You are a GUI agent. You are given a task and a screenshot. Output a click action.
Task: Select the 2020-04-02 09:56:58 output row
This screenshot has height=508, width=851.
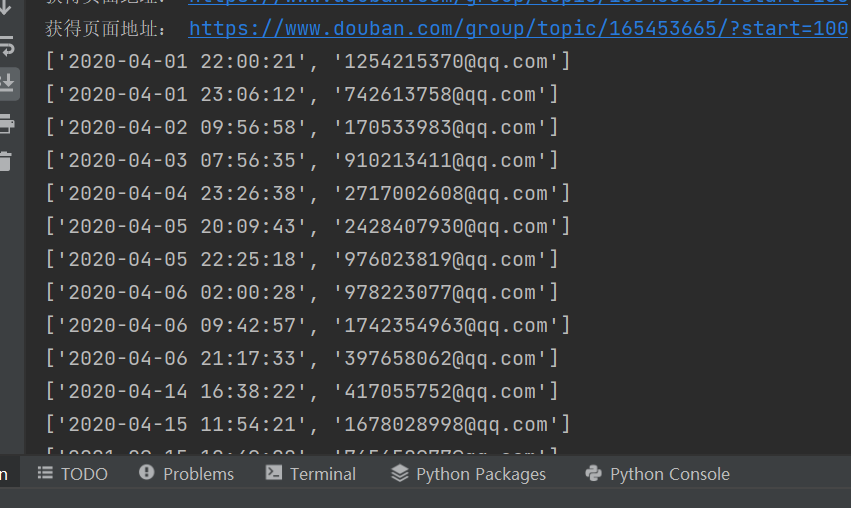(x=302, y=128)
